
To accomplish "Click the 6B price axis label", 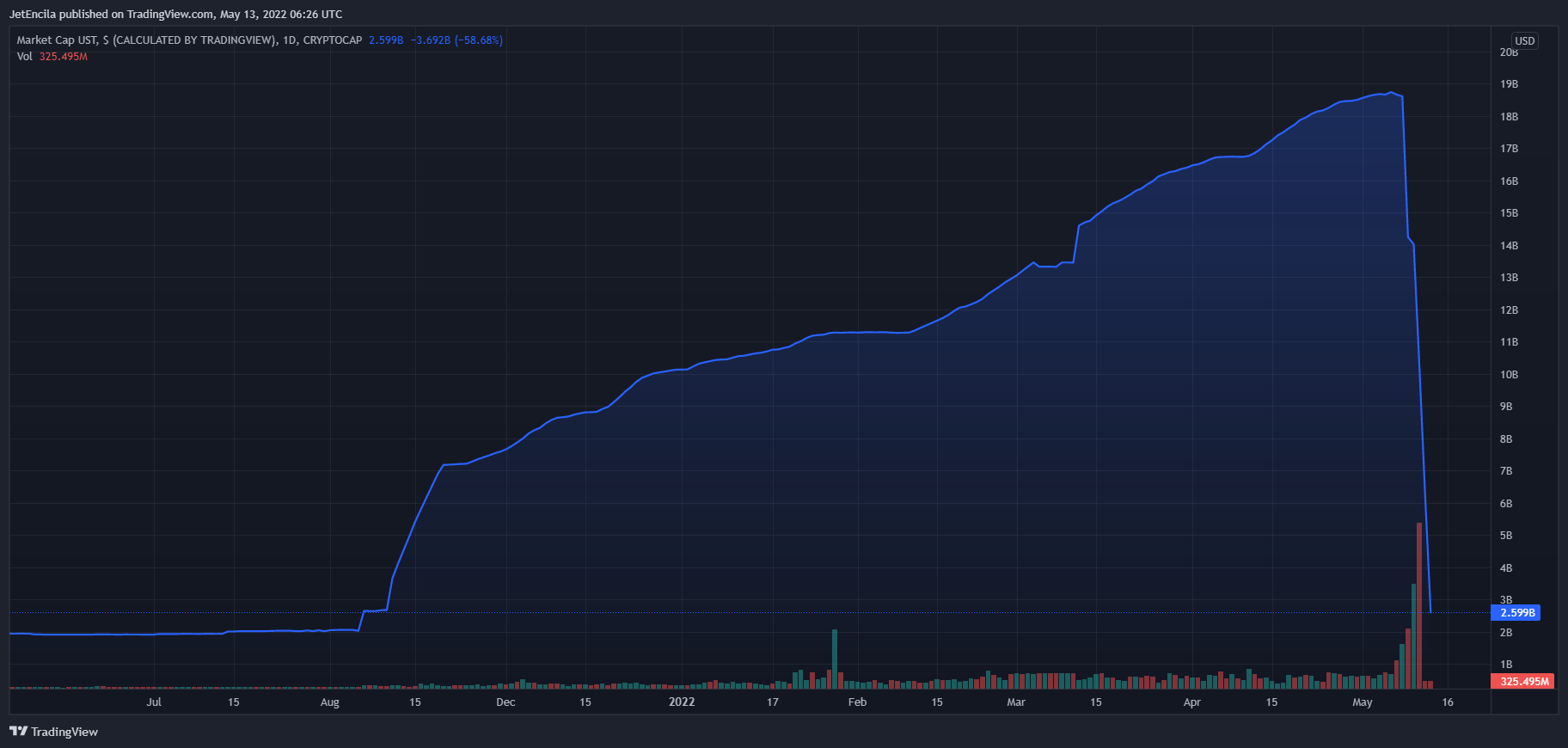I will [1506, 503].
